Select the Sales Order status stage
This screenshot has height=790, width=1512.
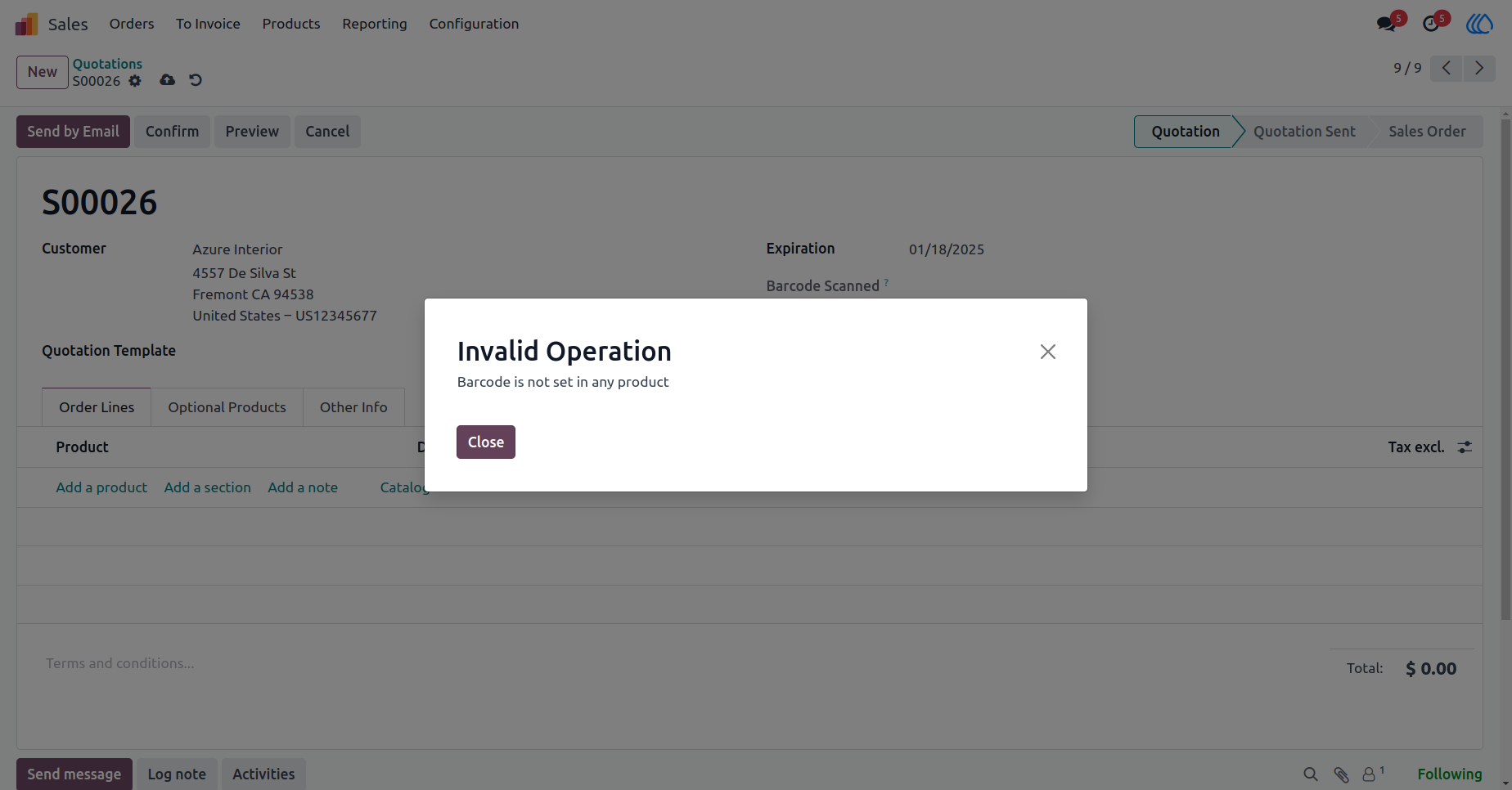click(x=1427, y=132)
